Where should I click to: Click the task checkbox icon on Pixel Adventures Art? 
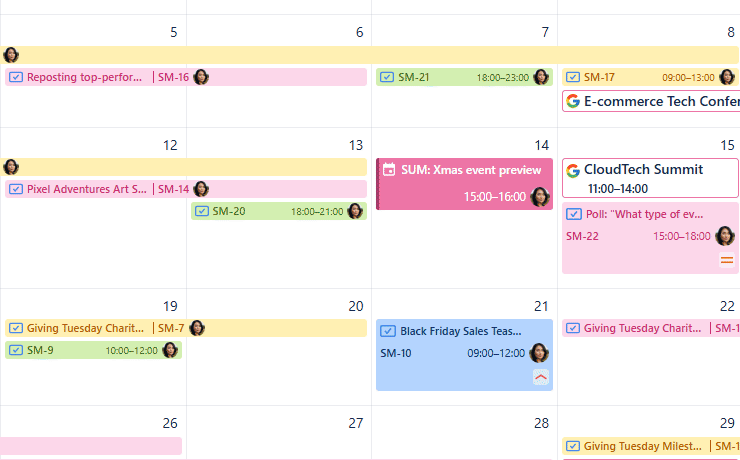click(16, 189)
